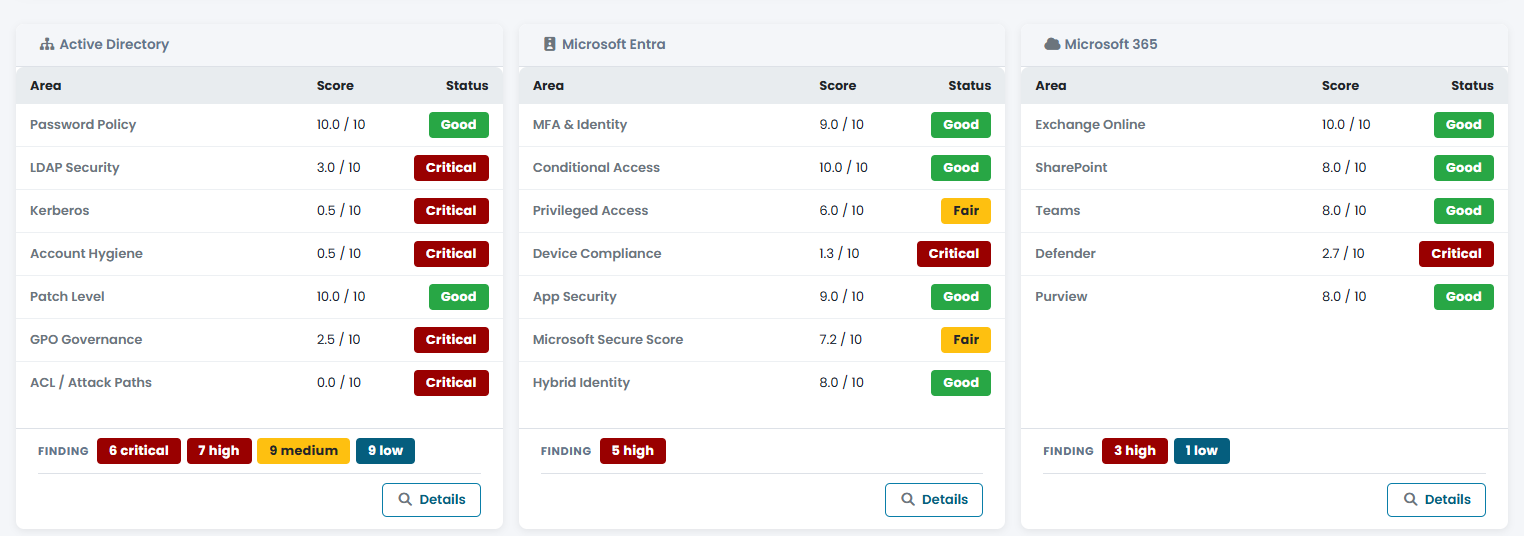Click the Critical status of LDAP Security
Image resolution: width=1524 pixels, height=536 pixels.
click(451, 168)
